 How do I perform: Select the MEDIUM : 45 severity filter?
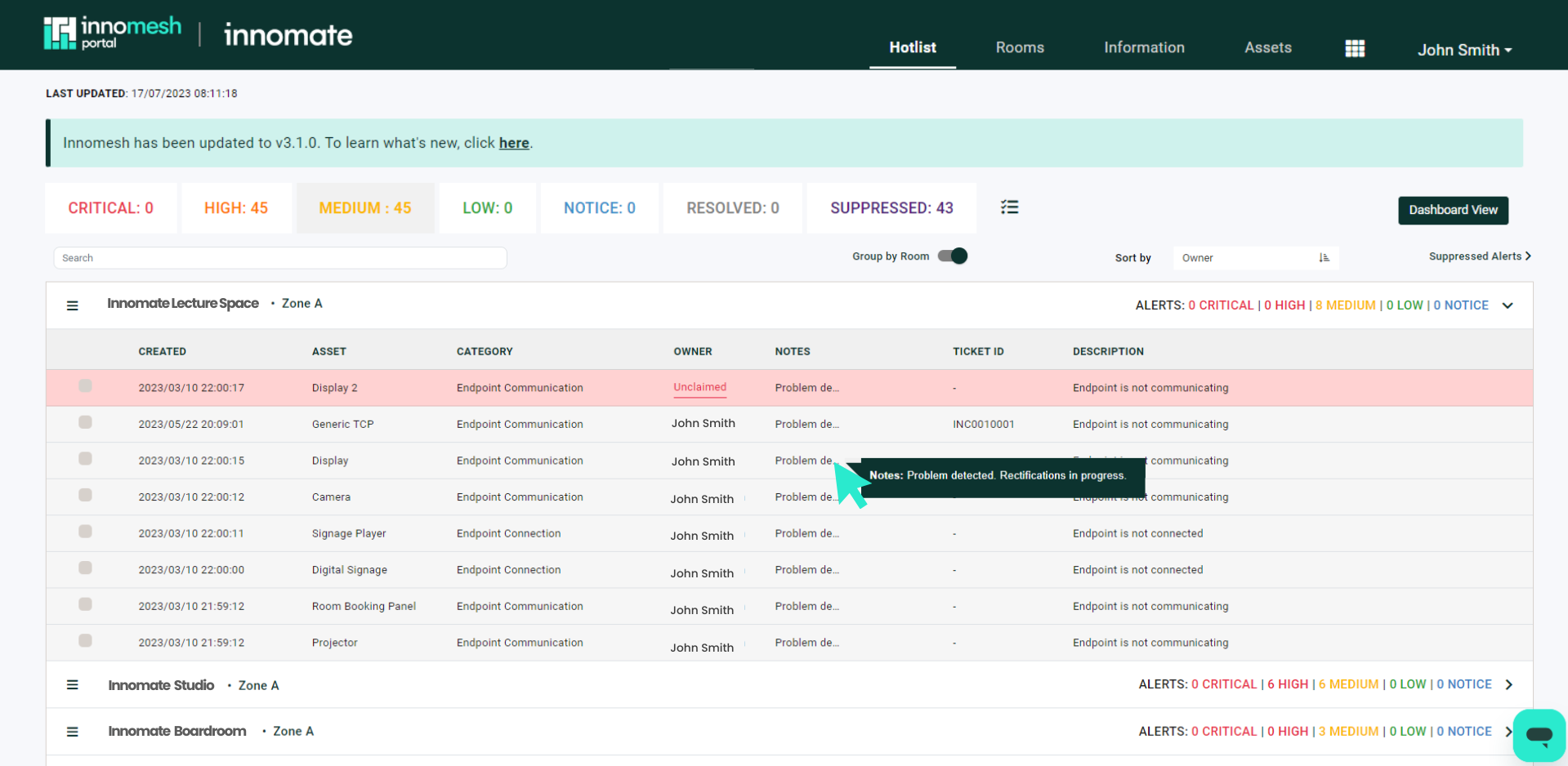[365, 207]
